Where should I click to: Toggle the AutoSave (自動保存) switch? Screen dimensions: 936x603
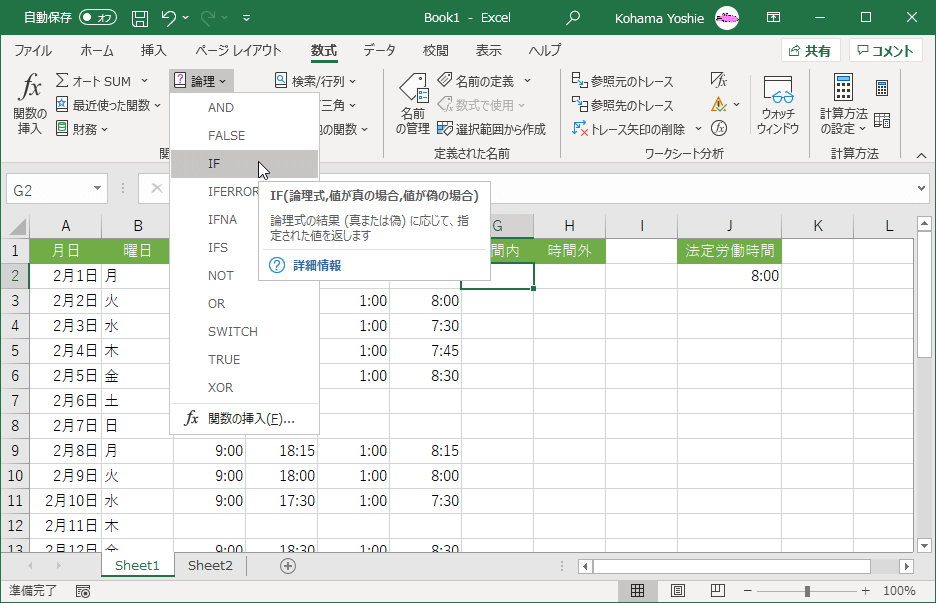click(x=98, y=17)
